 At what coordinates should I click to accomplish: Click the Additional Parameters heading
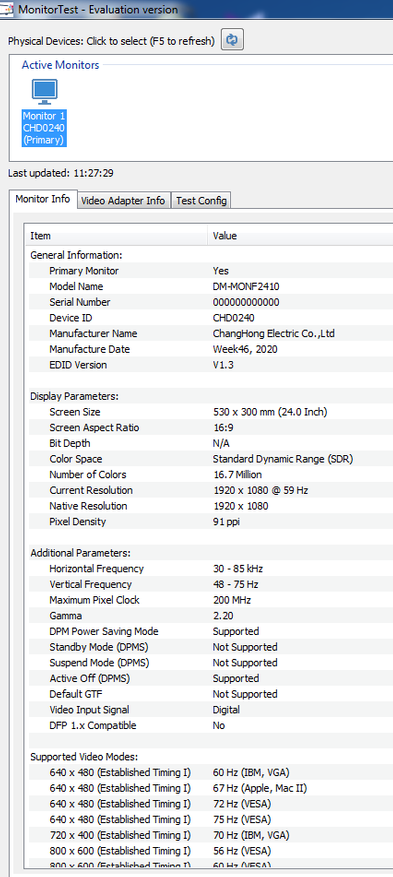80,553
